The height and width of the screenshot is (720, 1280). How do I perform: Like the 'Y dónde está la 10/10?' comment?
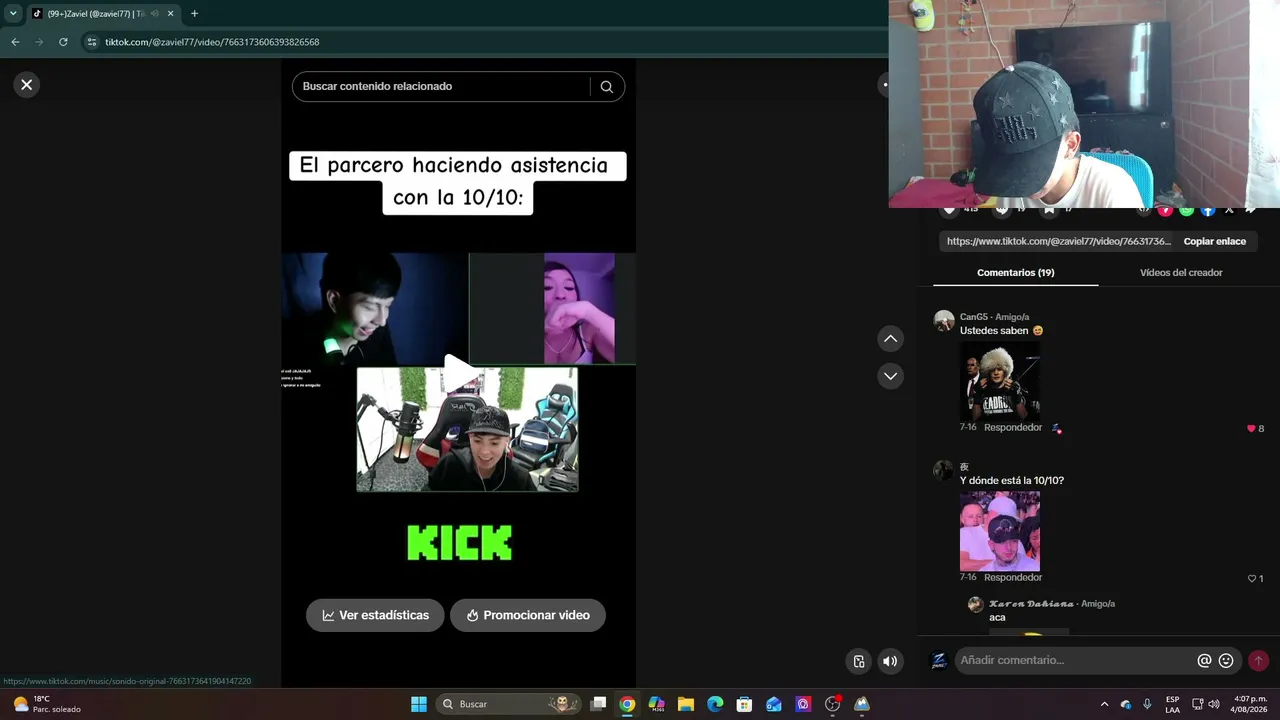(1251, 579)
